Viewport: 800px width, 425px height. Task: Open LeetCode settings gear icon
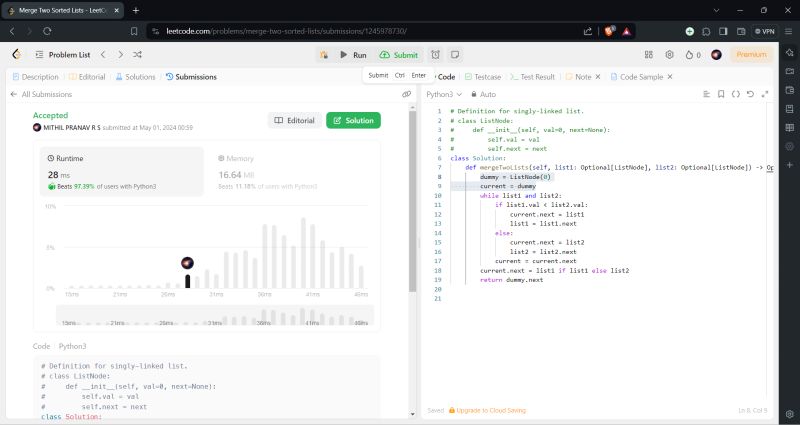[x=669, y=55]
